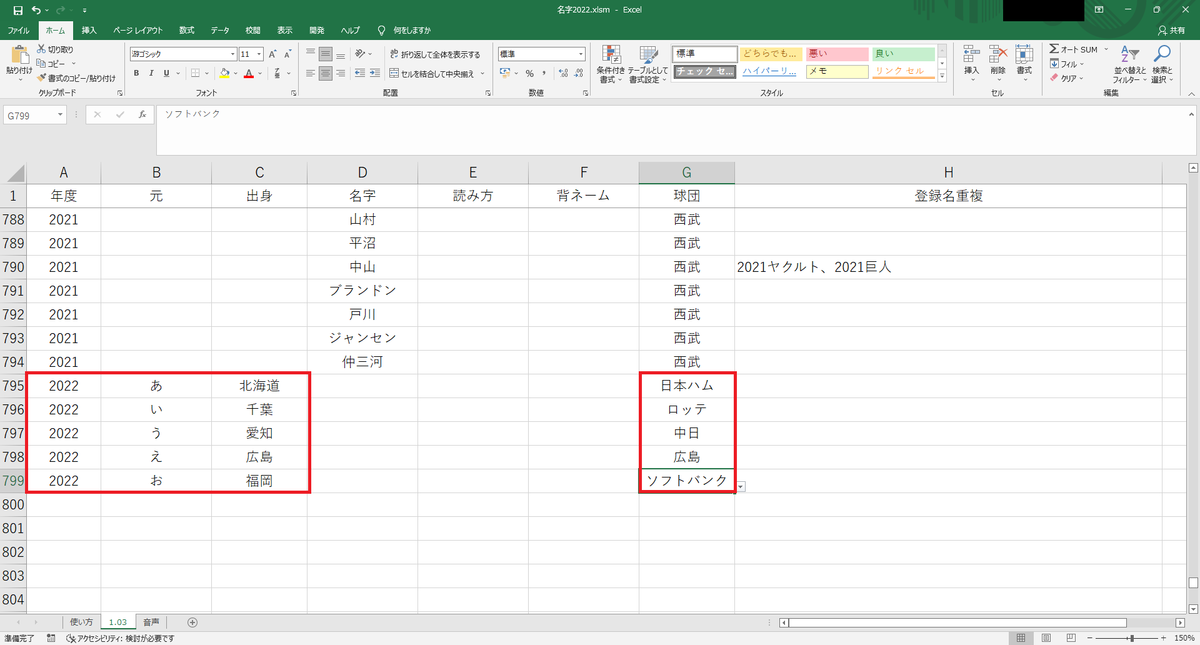This screenshot has height=645, width=1200.
Task: Apply the fill color bucket icon
Action: pyautogui.click(x=224, y=73)
